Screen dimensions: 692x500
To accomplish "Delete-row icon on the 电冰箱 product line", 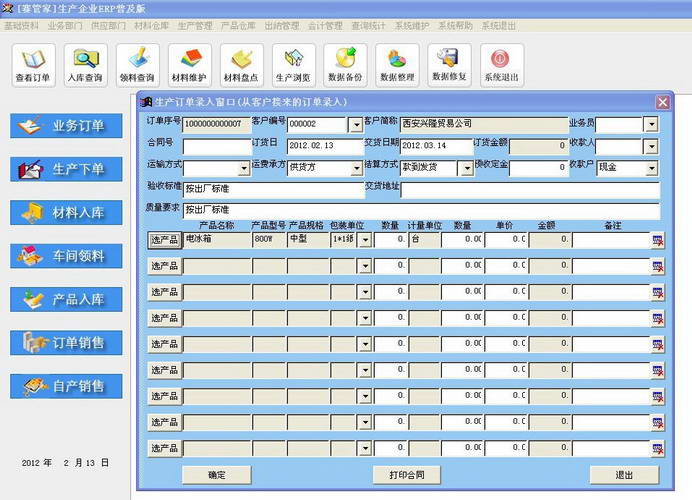I will click(x=658, y=241).
